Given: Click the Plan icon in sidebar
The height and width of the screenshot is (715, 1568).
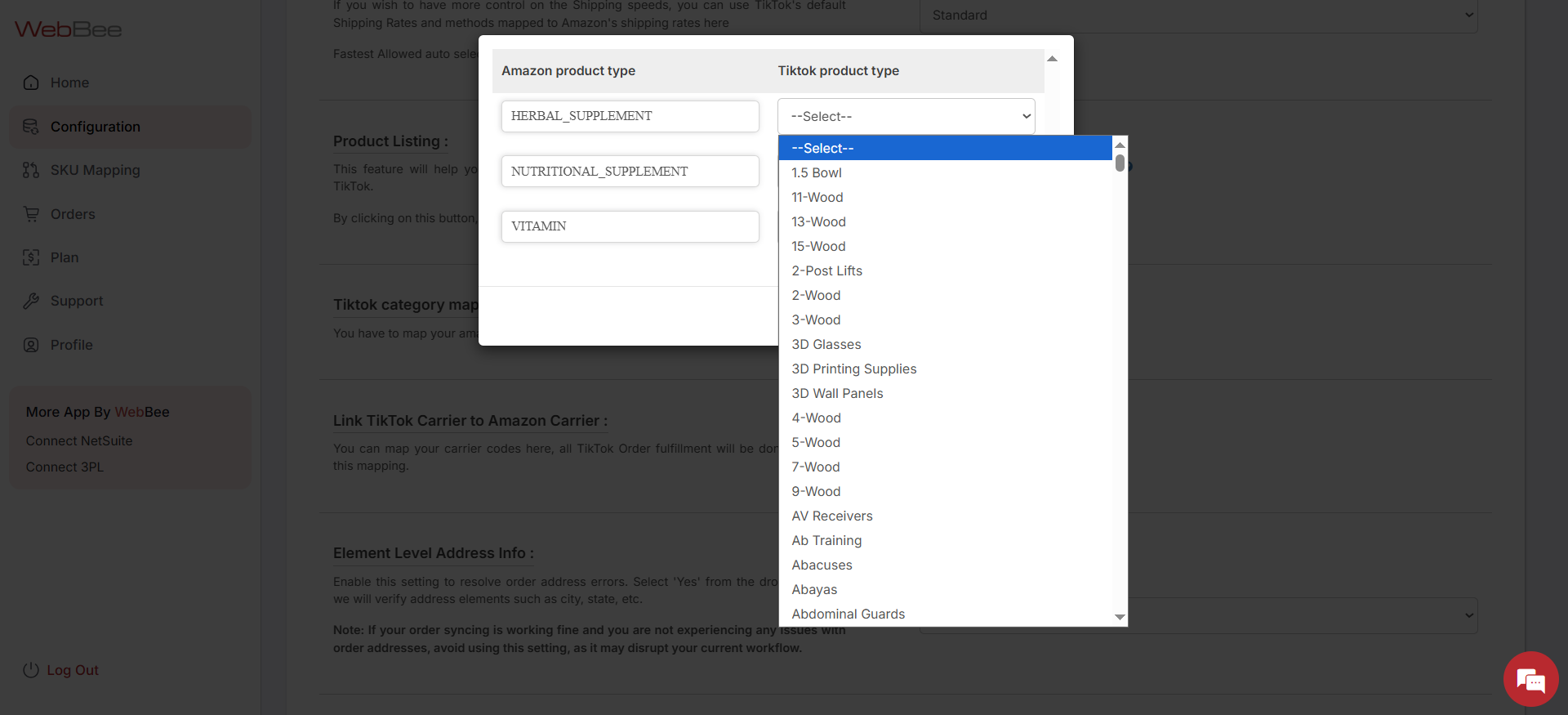Looking at the screenshot, I should pos(31,257).
